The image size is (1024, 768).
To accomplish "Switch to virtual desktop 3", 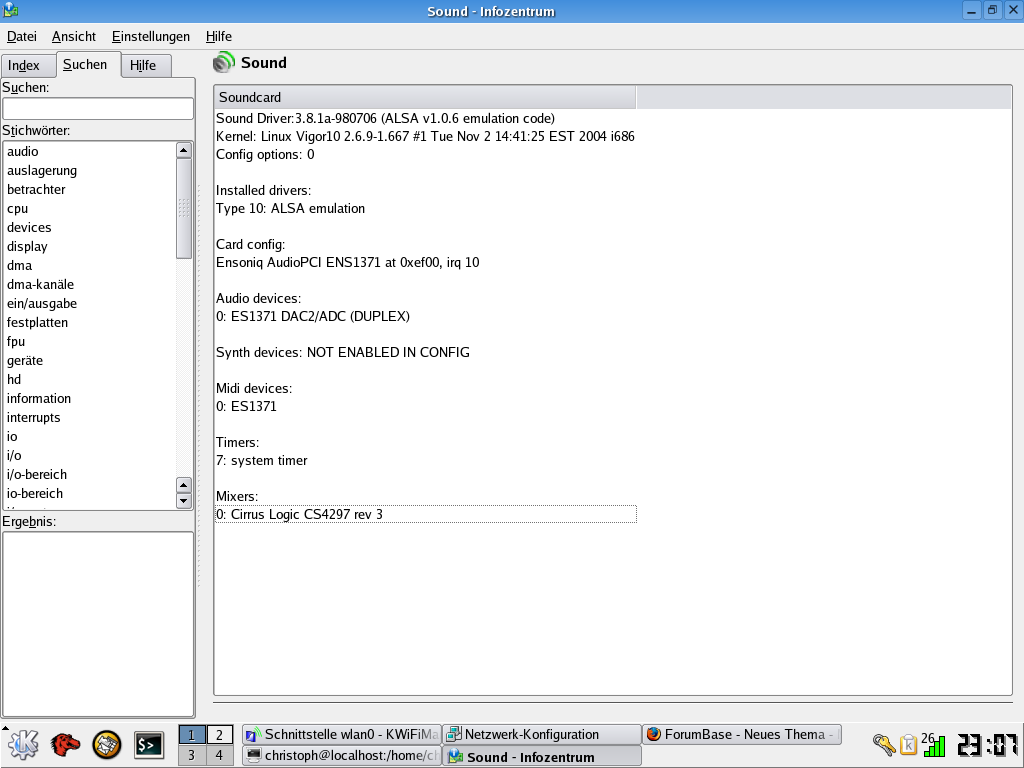I will tap(191, 756).
